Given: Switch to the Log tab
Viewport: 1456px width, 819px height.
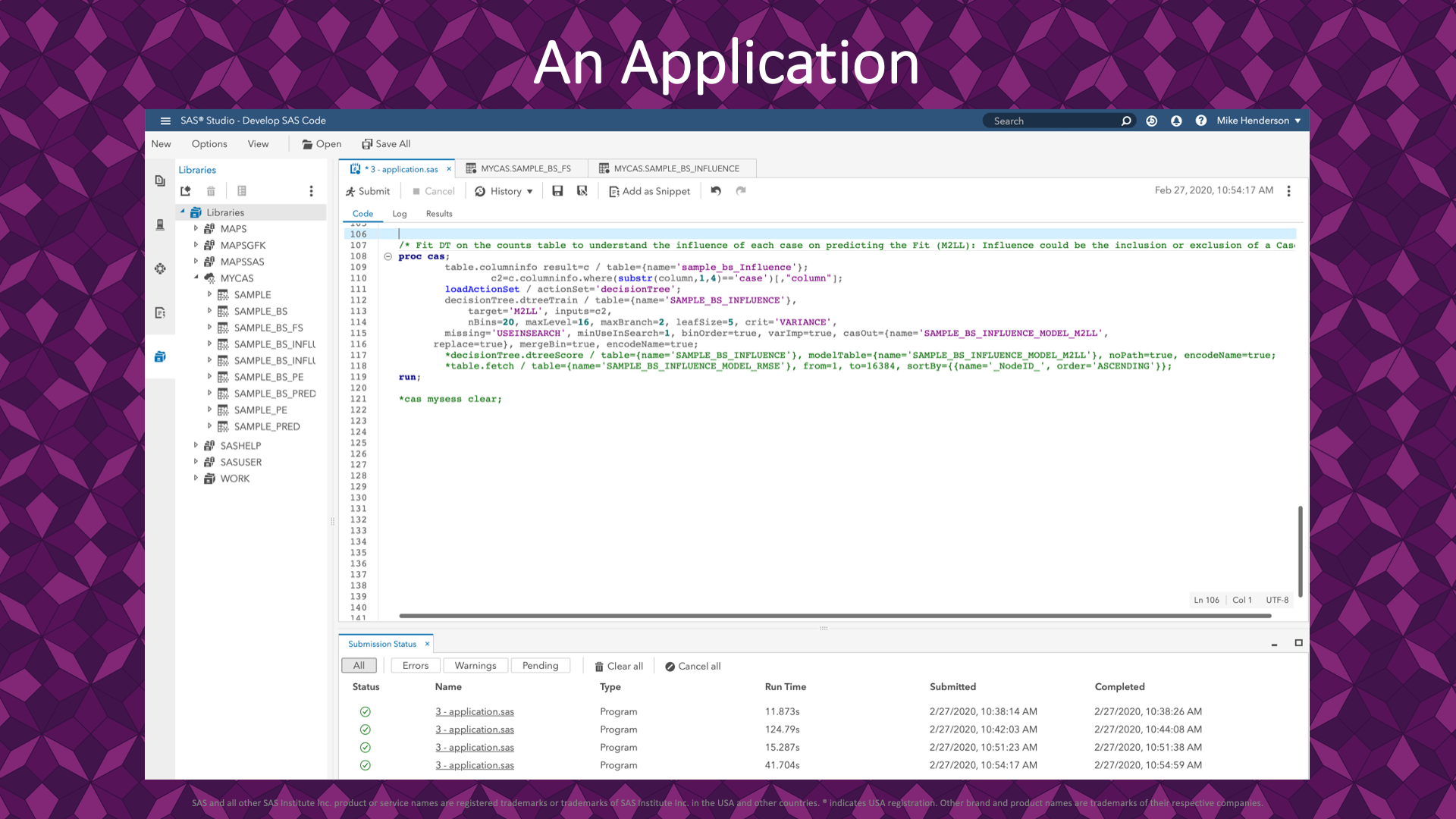Looking at the screenshot, I should click(400, 214).
